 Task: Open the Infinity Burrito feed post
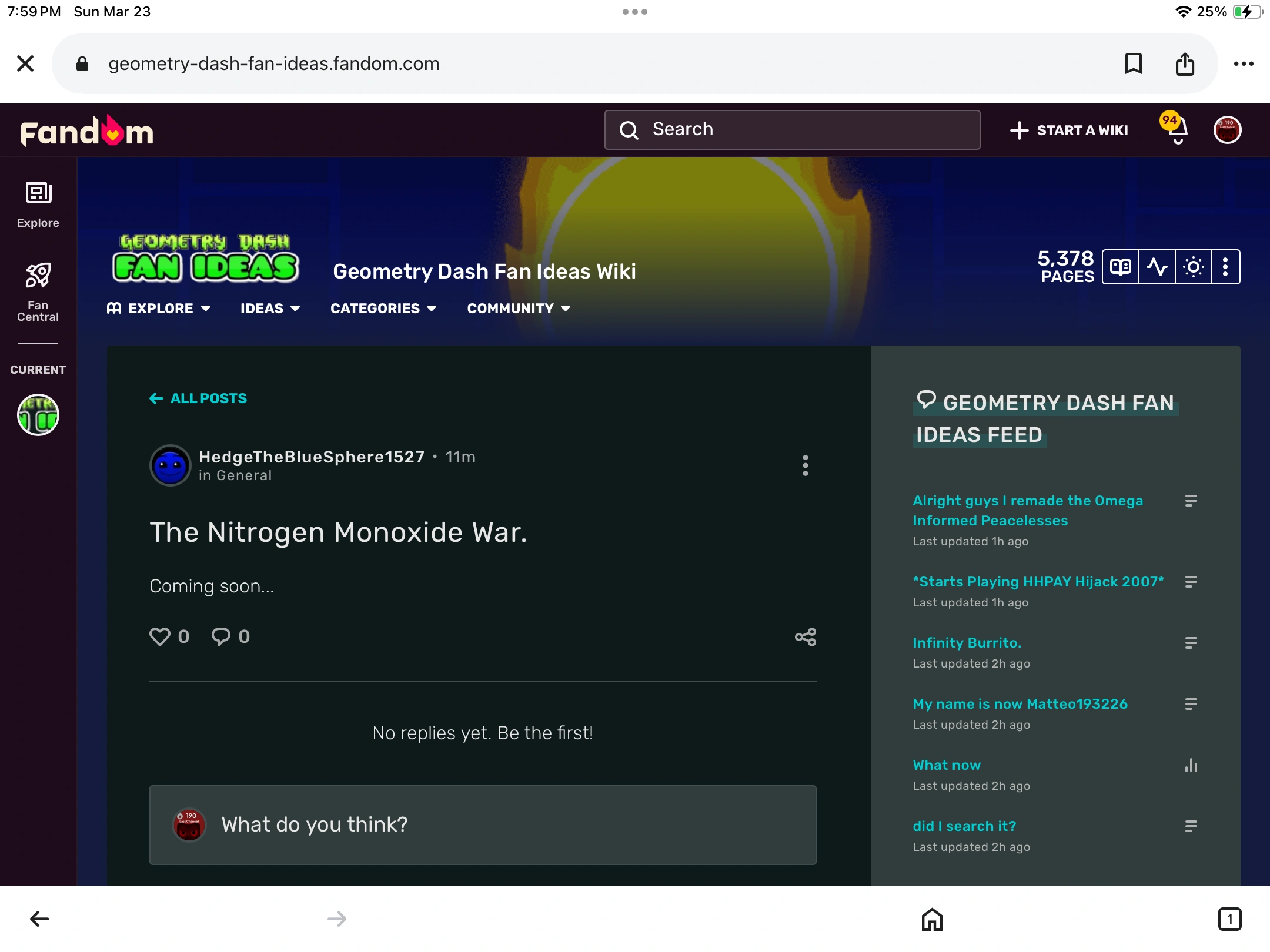(x=967, y=643)
